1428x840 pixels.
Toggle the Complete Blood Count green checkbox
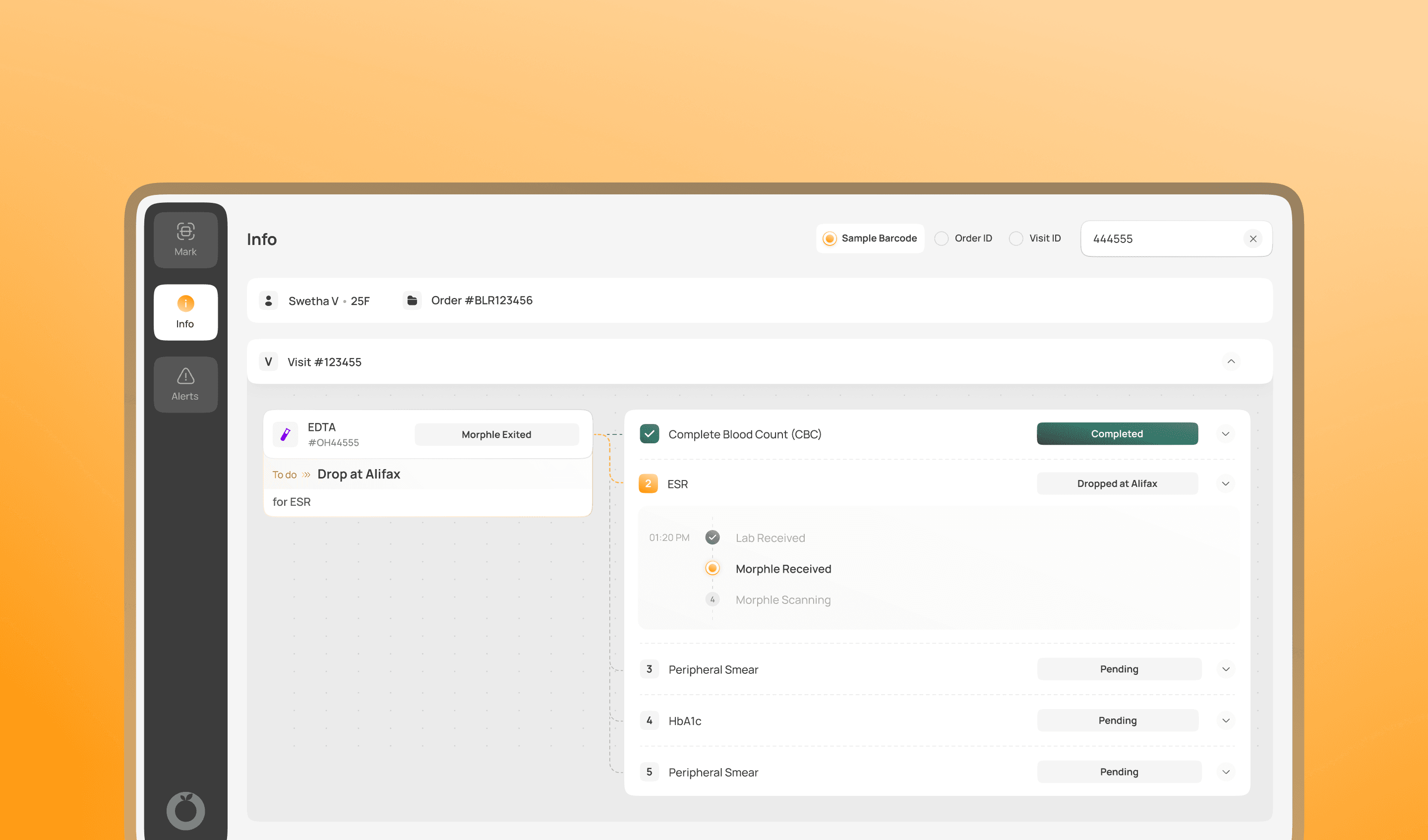650,433
